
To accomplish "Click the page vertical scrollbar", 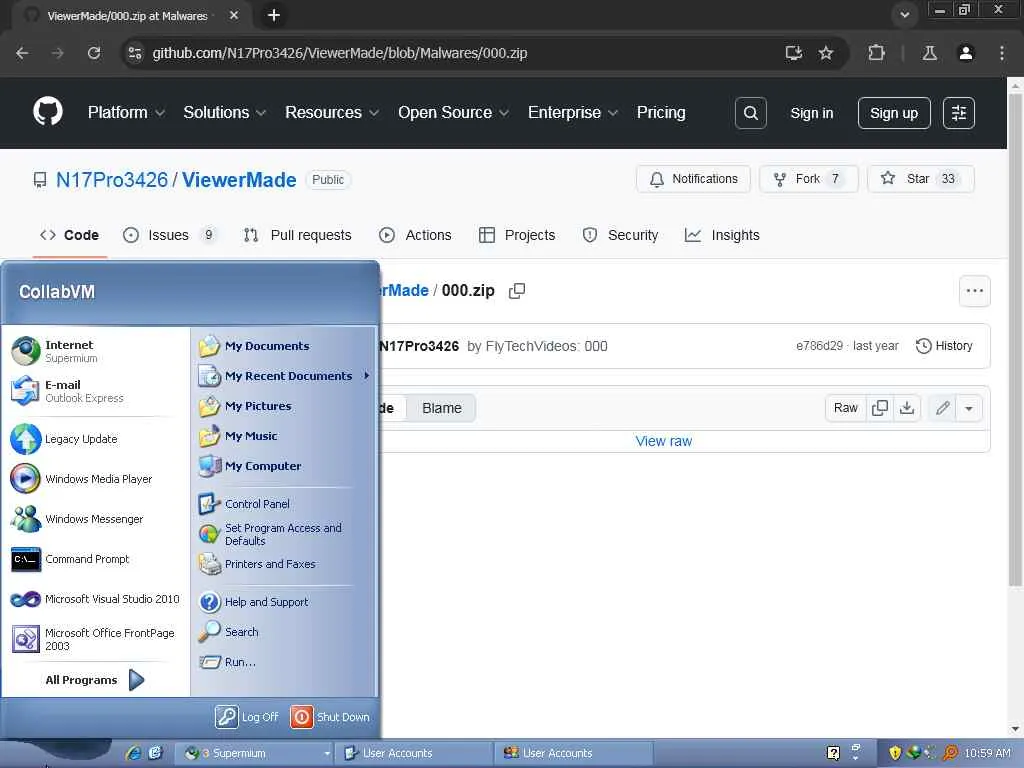I will point(1015,340).
